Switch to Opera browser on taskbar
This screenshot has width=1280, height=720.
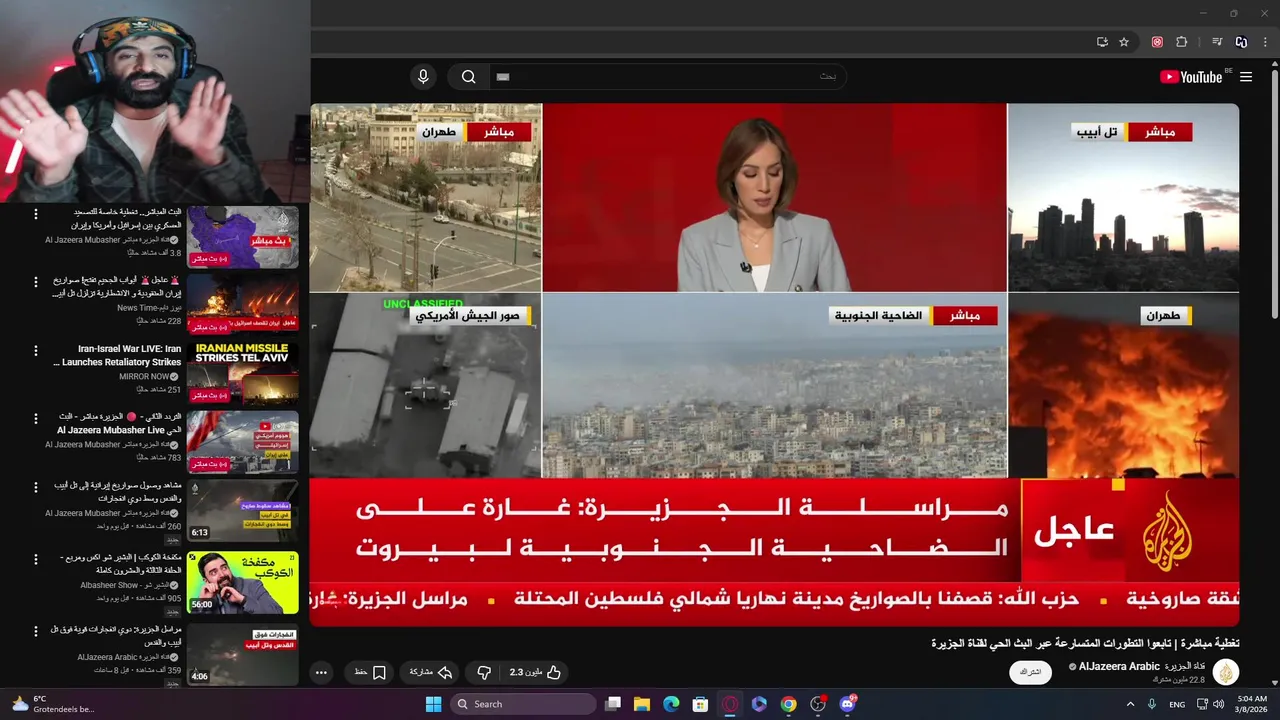coord(730,704)
